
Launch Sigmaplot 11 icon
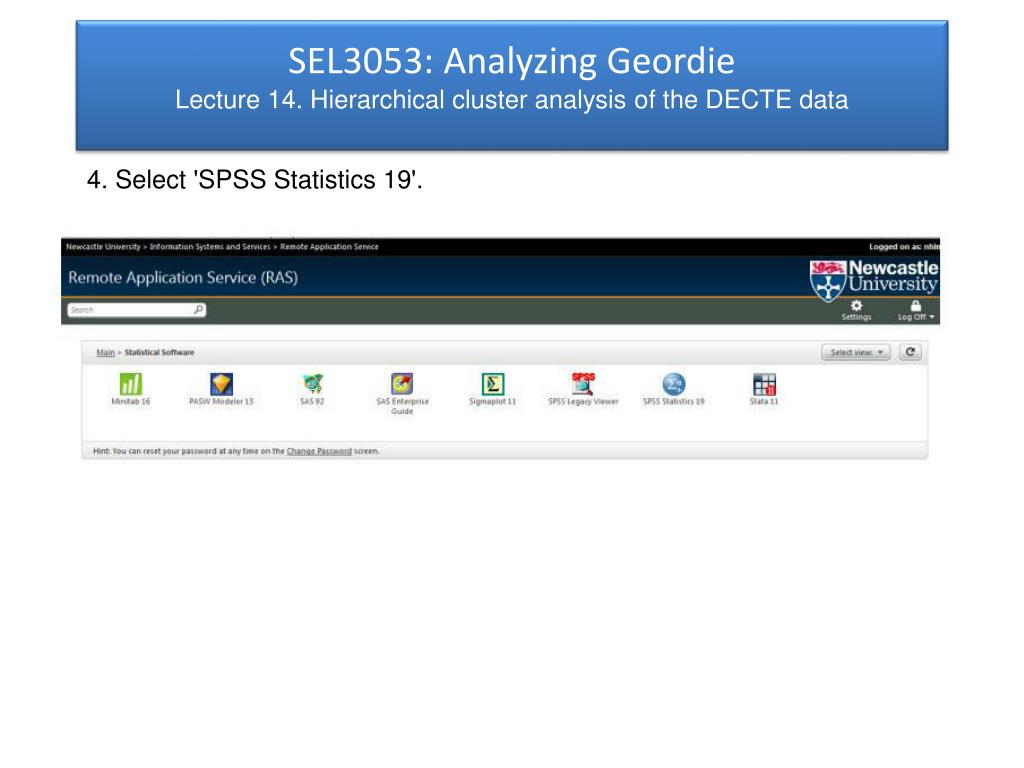click(x=493, y=384)
